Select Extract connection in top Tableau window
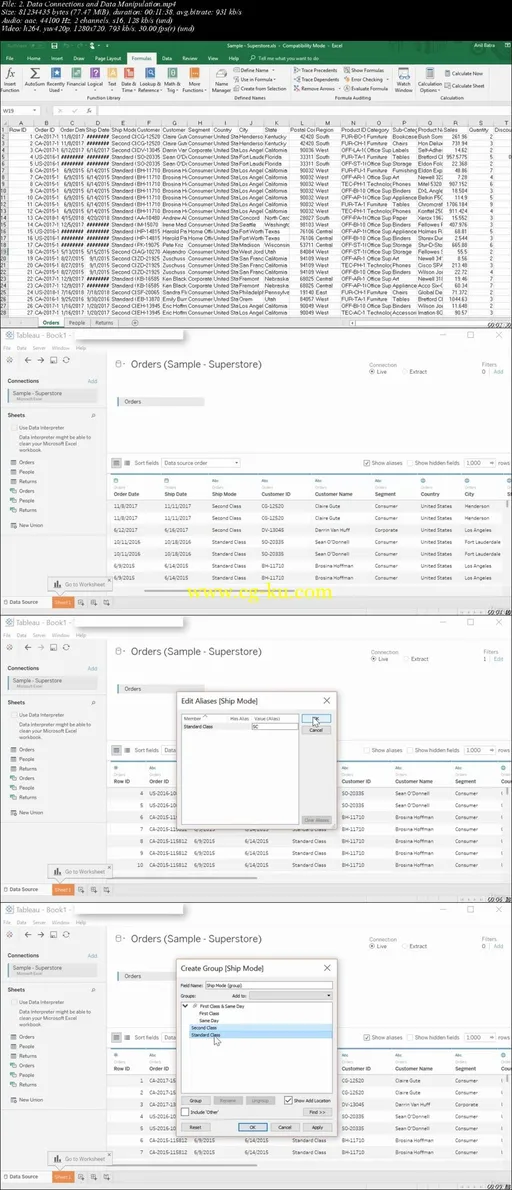Image resolution: width=512 pixels, height=1190 pixels. 416,373
